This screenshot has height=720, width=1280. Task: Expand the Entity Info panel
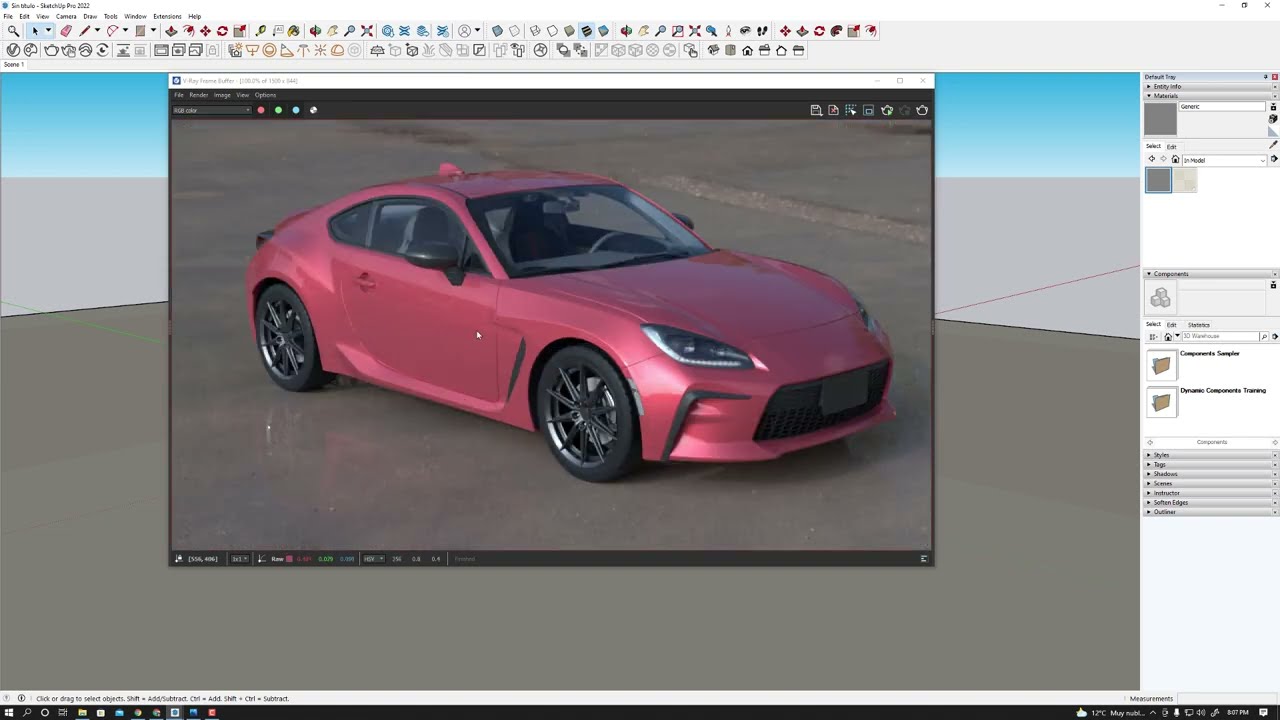coord(1211,87)
